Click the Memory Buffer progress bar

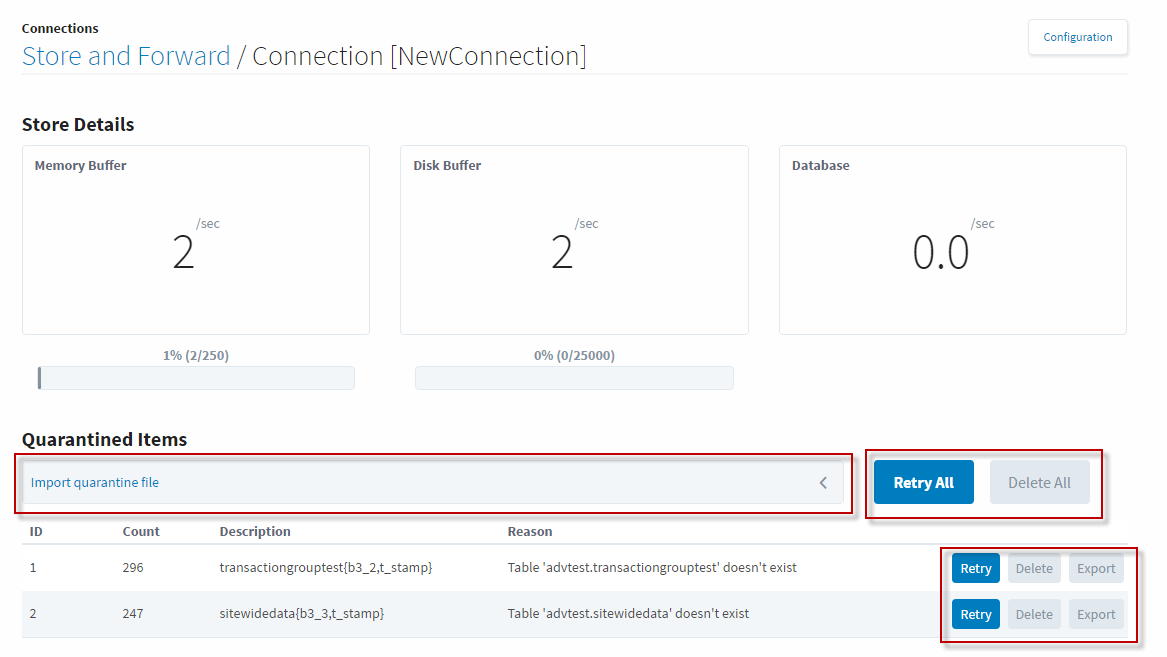pyautogui.click(x=196, y=378)
